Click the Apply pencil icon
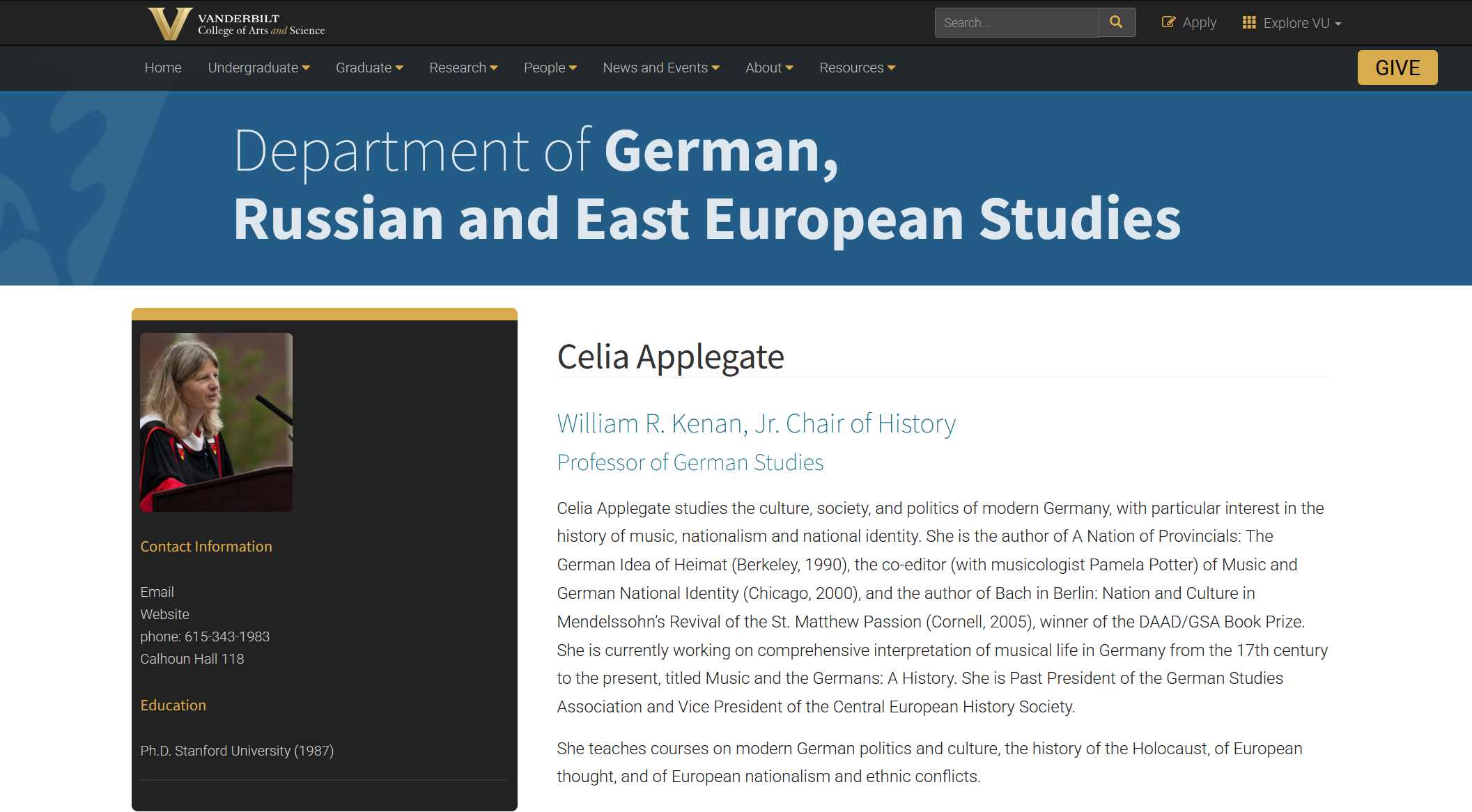The width and height of the screenshot is (1472, 812). point(1168,22)
